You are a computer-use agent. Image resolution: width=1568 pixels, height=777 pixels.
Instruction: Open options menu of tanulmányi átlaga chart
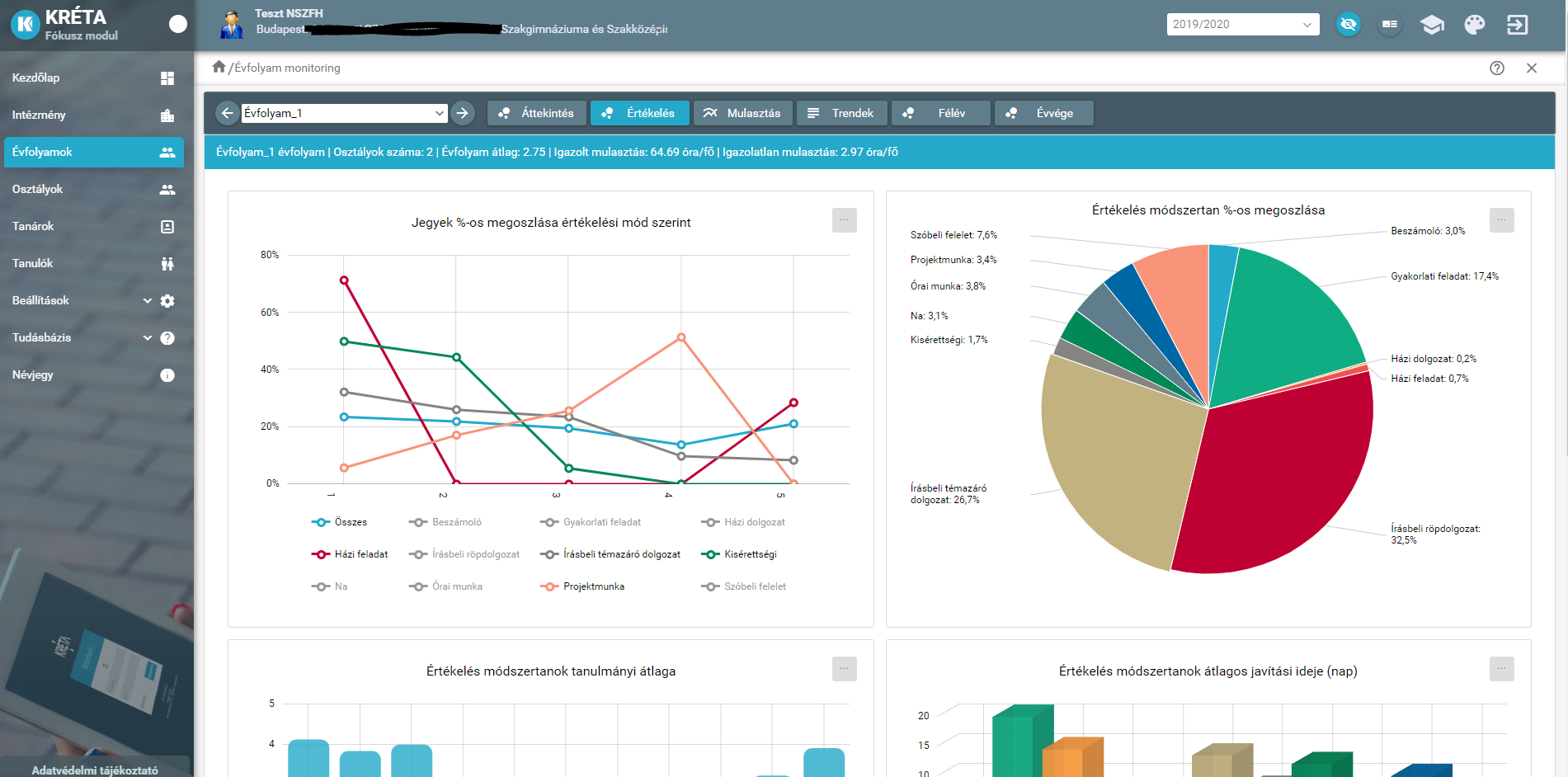coord(845,669)
